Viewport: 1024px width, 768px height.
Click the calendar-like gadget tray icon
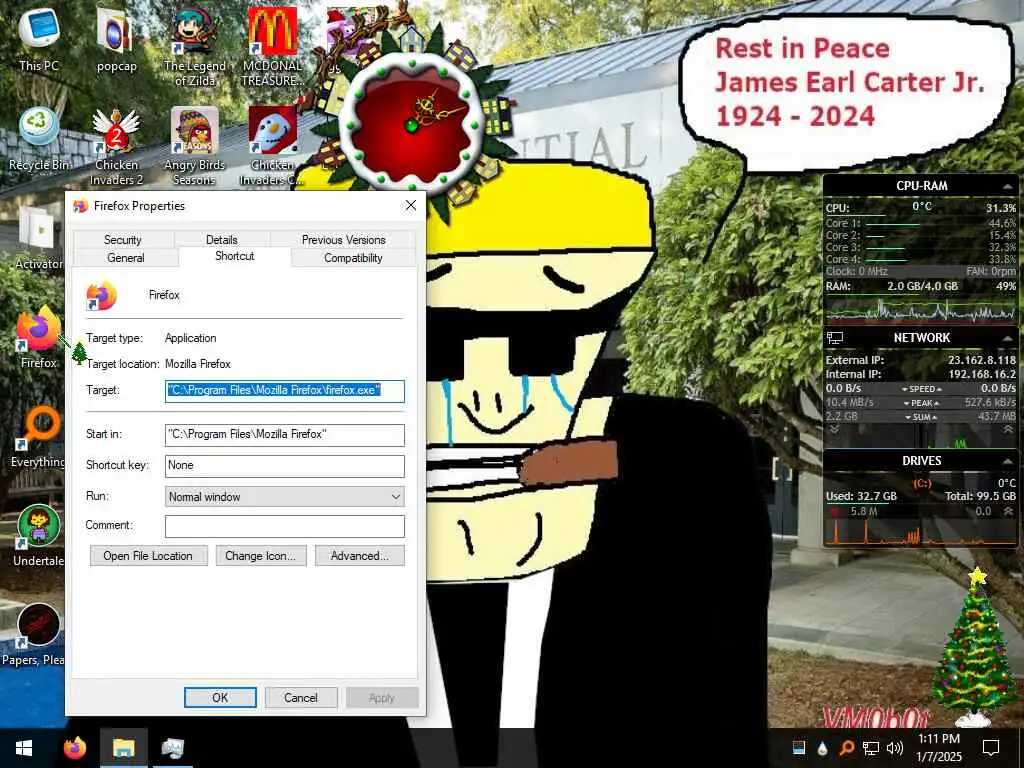[x=799, y=748]
